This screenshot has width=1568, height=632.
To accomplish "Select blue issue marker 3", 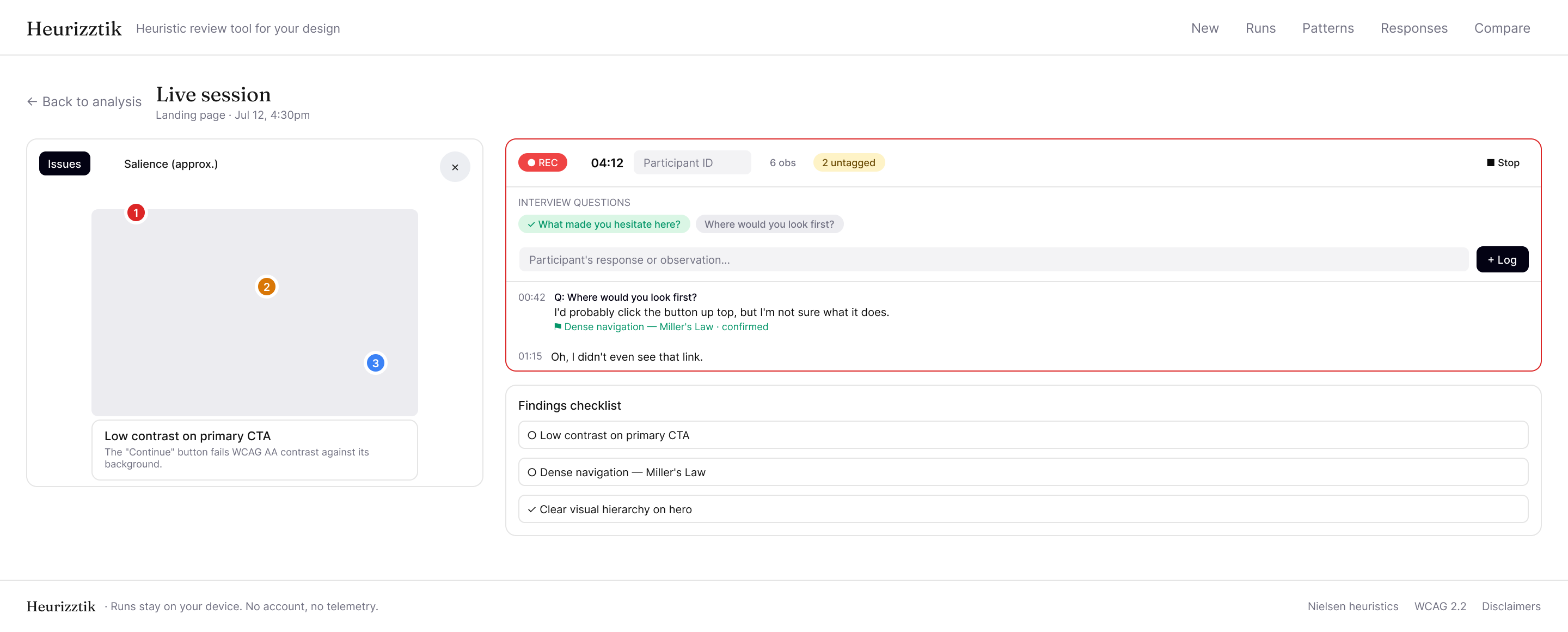I will [375, 363].
